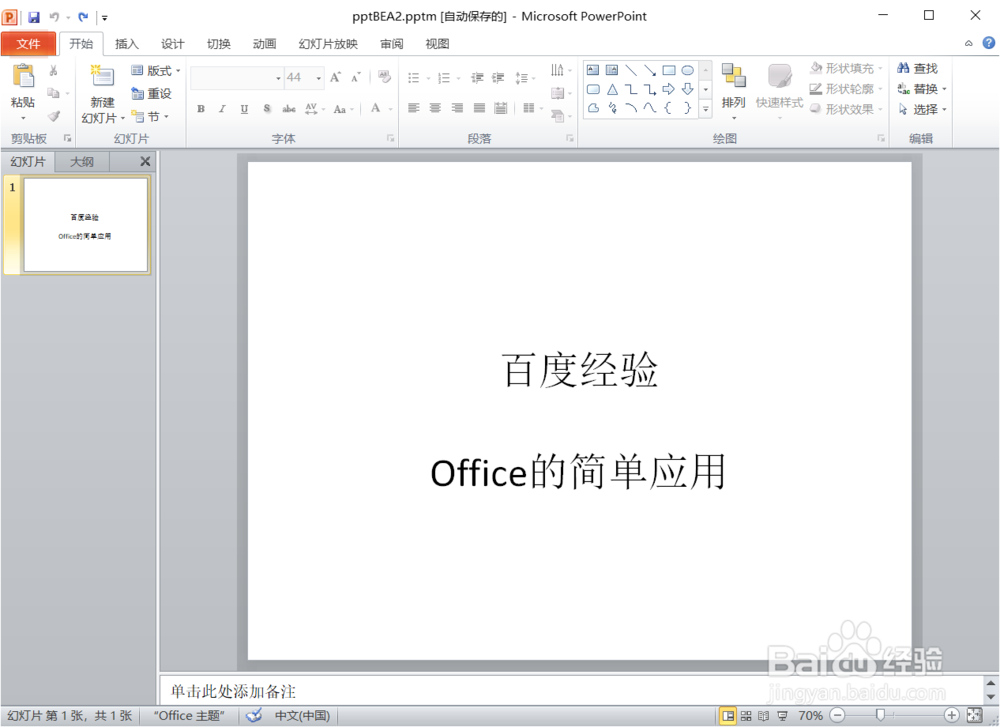The height and width of the screenshot is (727, 1000).
Task: Click Reset (重设) button
Action: [152, 94]
